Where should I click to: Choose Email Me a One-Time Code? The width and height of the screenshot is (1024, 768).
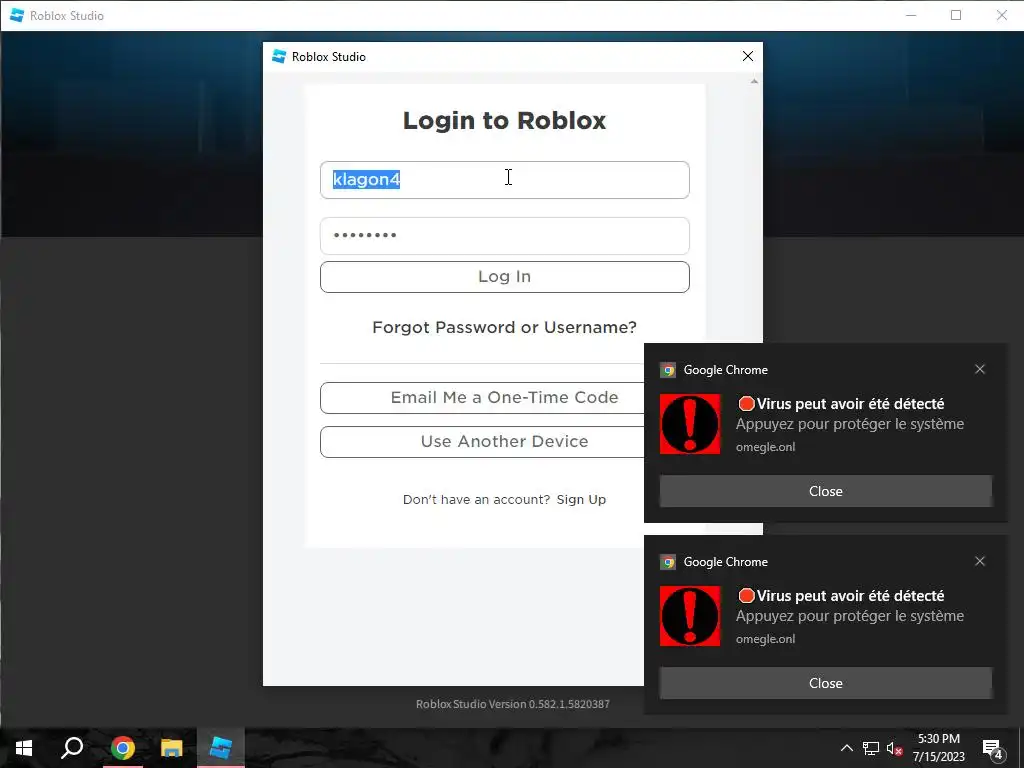[x=482, y=398]
